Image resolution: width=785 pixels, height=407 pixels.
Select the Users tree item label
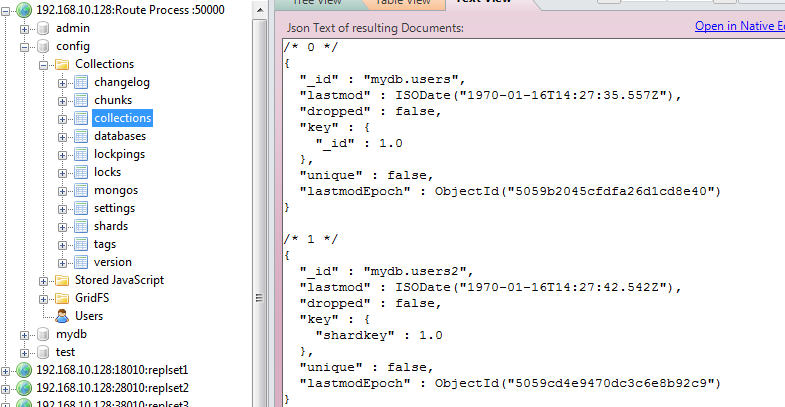pyautogui.click(x=89, y=316)
